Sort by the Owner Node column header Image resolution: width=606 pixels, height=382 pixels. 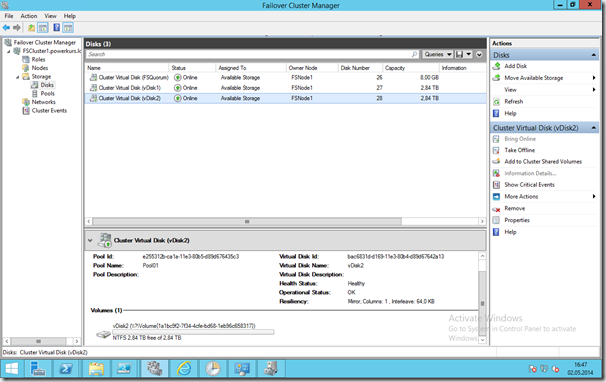pyautogui.click(x=312, y=68)
